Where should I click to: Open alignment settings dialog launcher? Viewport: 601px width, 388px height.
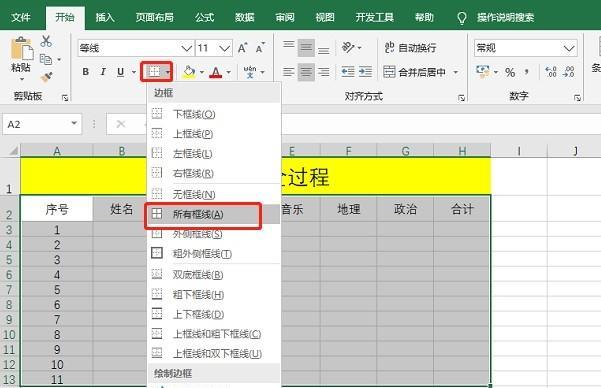coord(461,98)
